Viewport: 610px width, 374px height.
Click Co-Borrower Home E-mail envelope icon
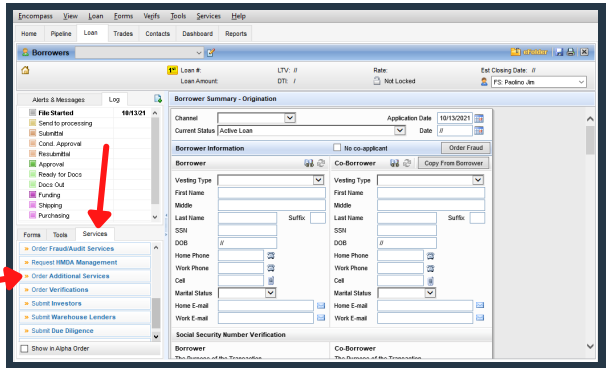point(480,306)
